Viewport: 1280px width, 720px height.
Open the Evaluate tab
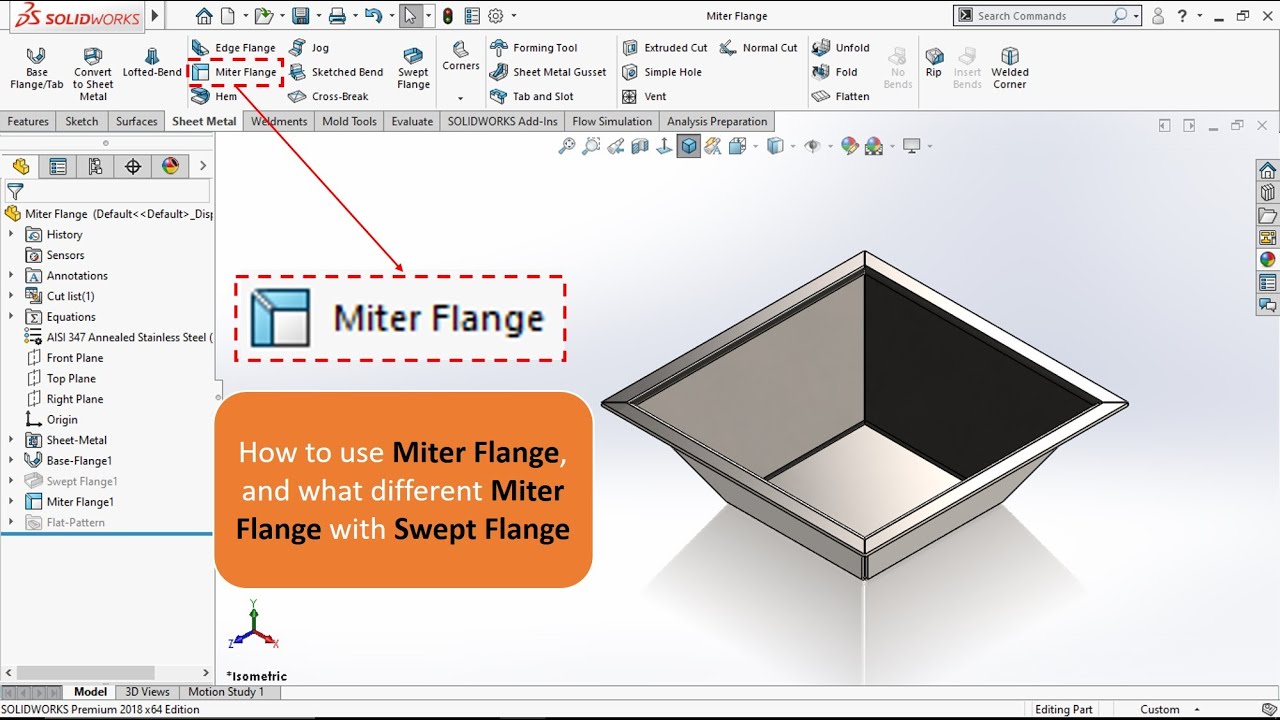[412, 121]
